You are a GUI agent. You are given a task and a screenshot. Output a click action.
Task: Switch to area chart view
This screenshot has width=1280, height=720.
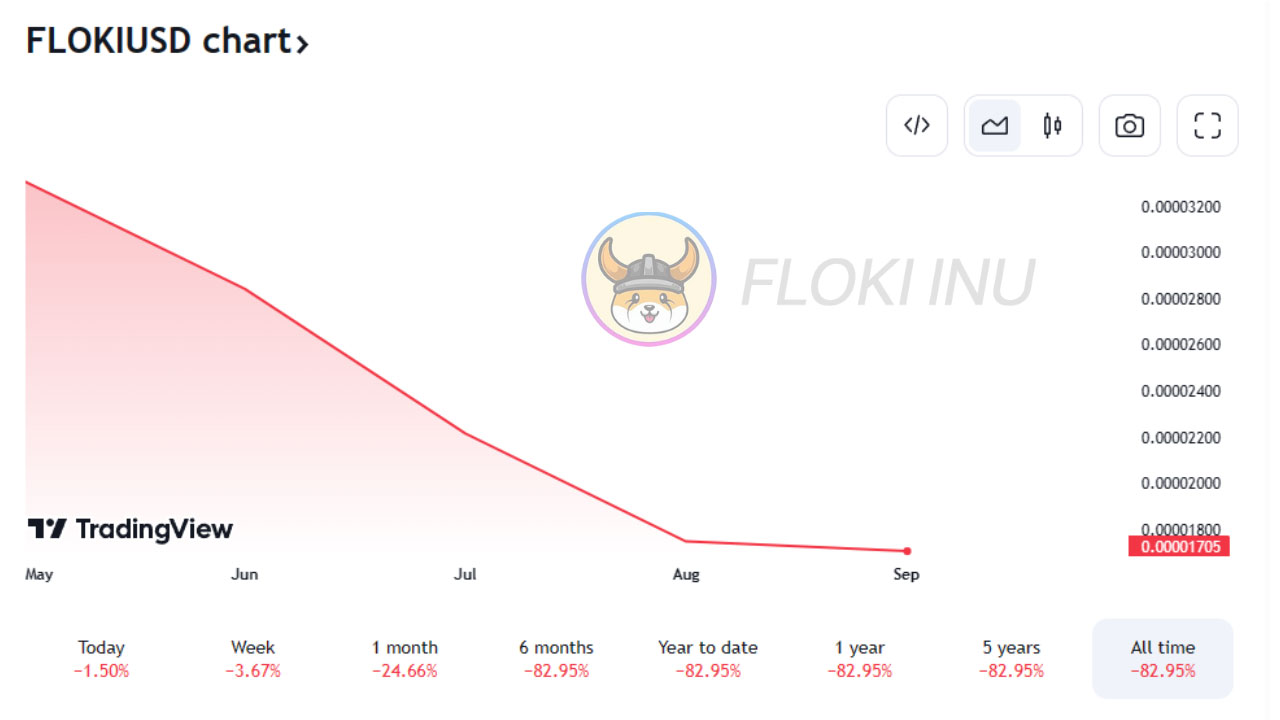995,126
